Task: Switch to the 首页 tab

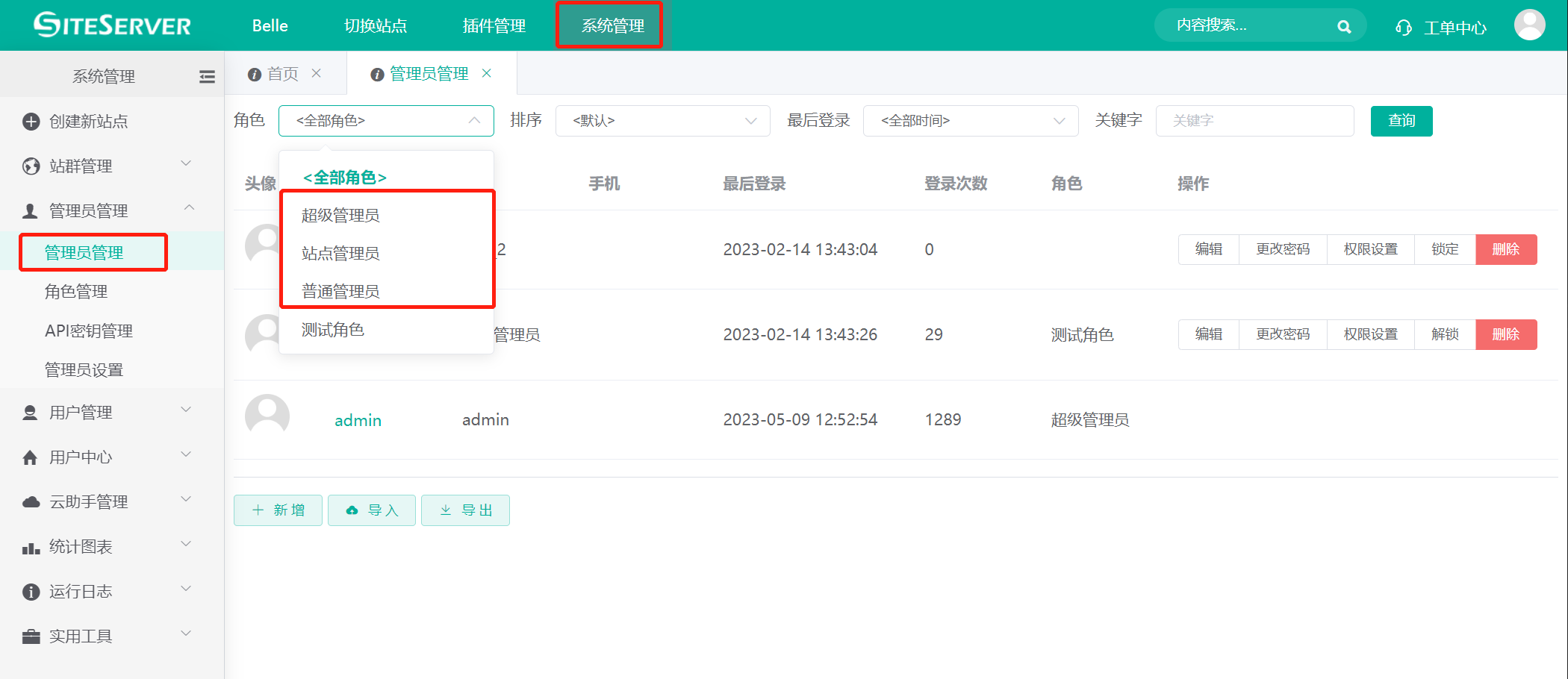Action: pyautogui.click(x=282, y=73)
